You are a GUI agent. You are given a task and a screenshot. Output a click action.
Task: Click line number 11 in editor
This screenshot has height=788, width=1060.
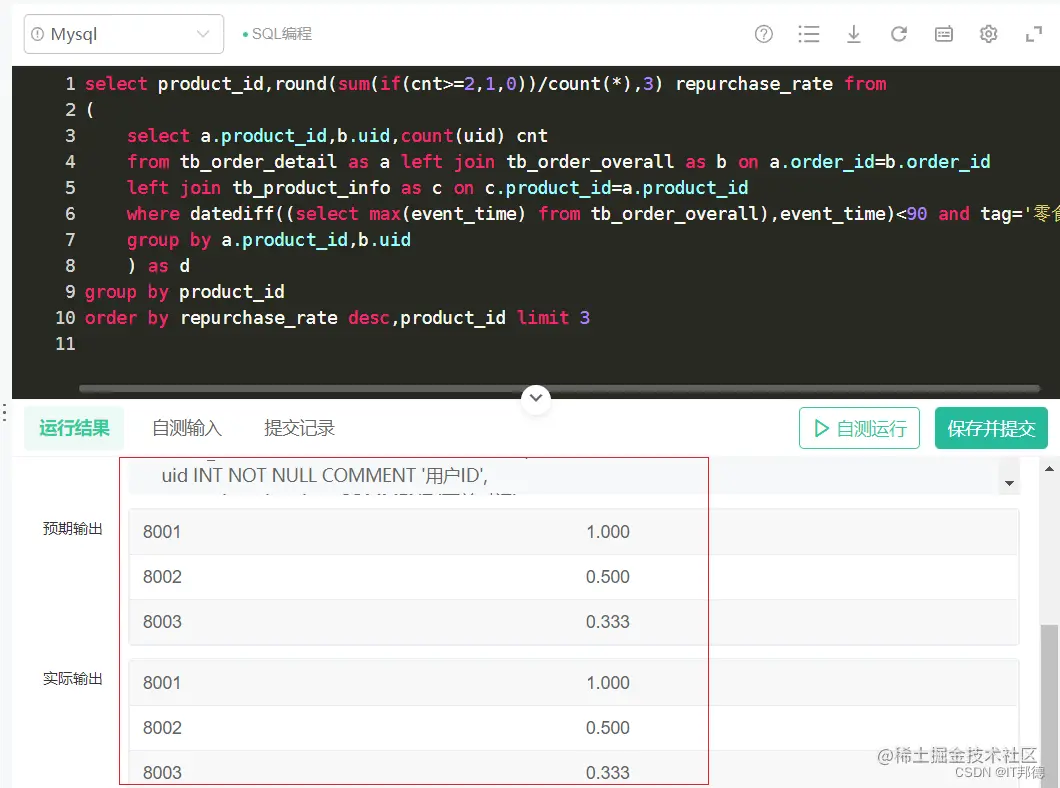click(66, 343)
